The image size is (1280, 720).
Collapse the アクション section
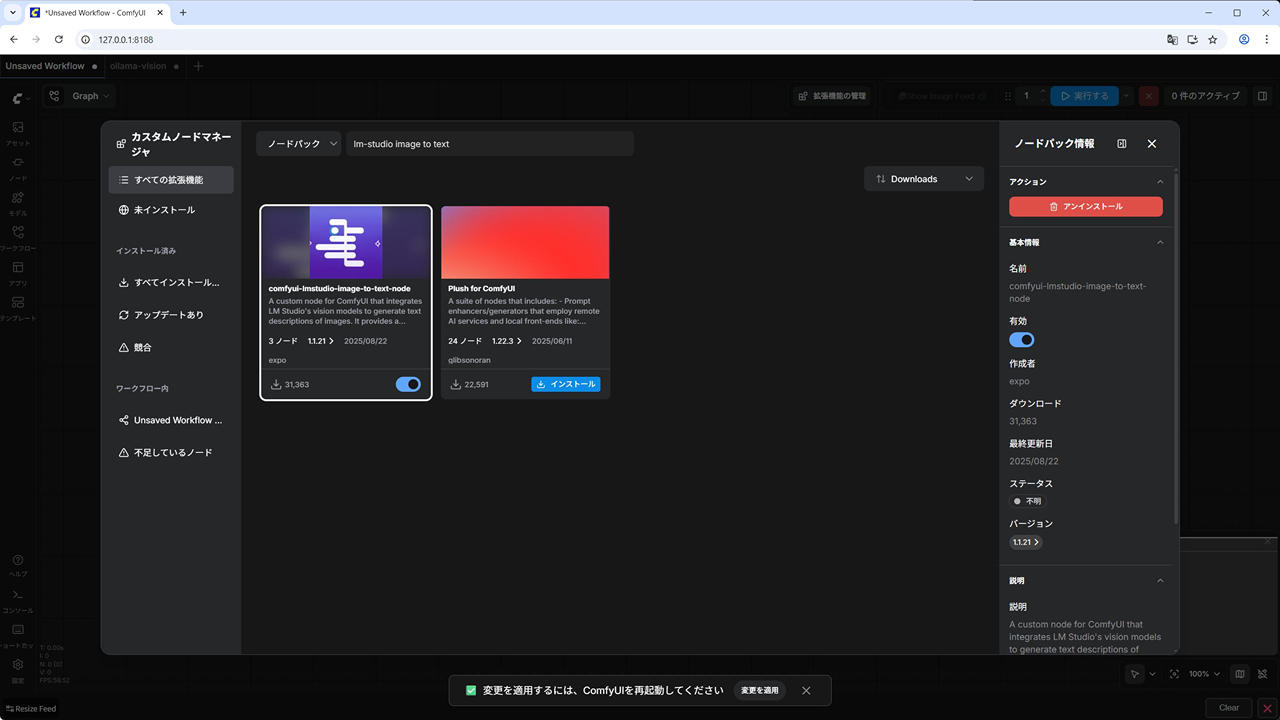tap(1160, 182)
